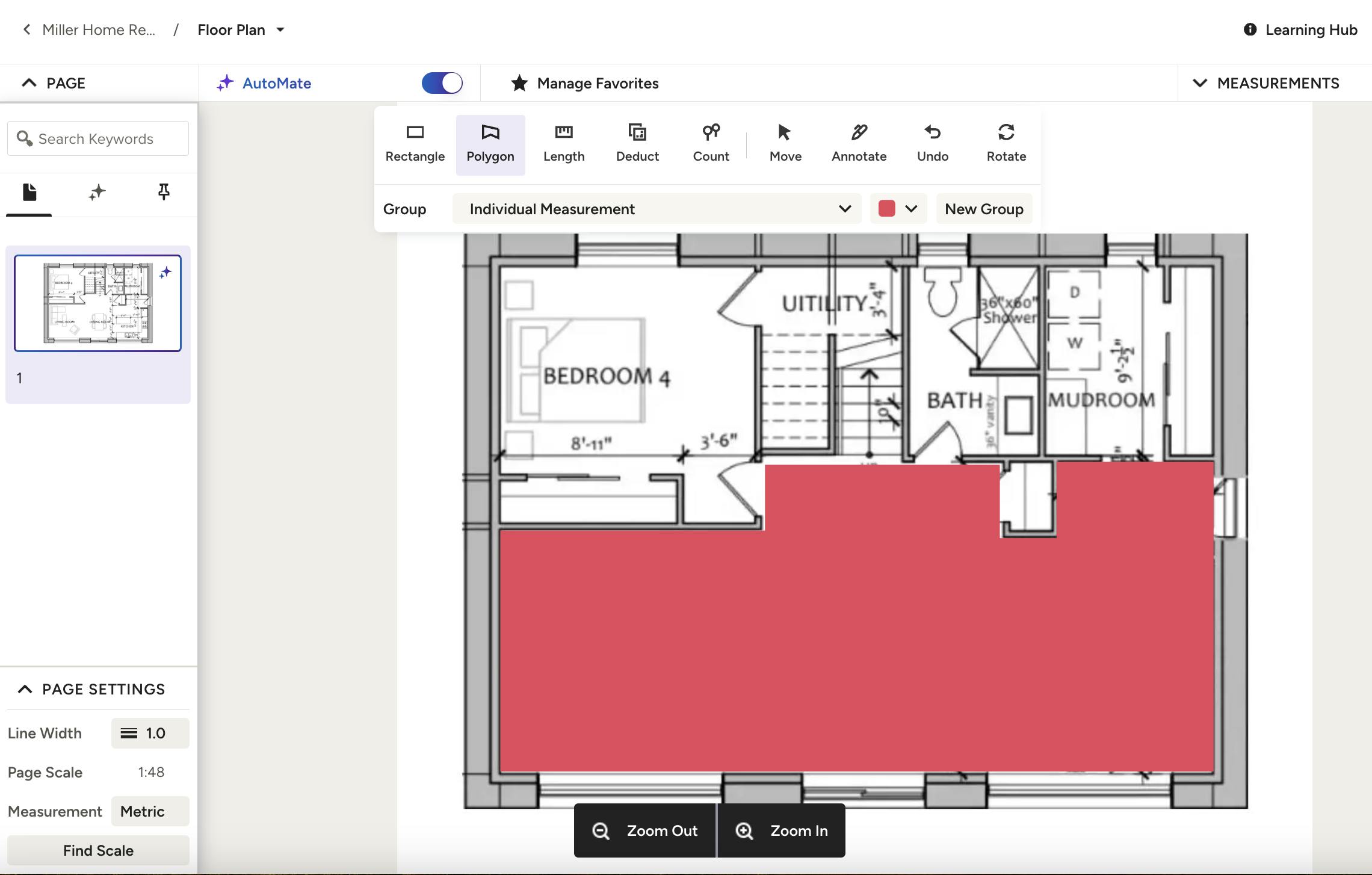This screenshot has width=1372, height=875.
Task: Open the Annotate tool
Action: pyautogui.click(x=859, y=143)
